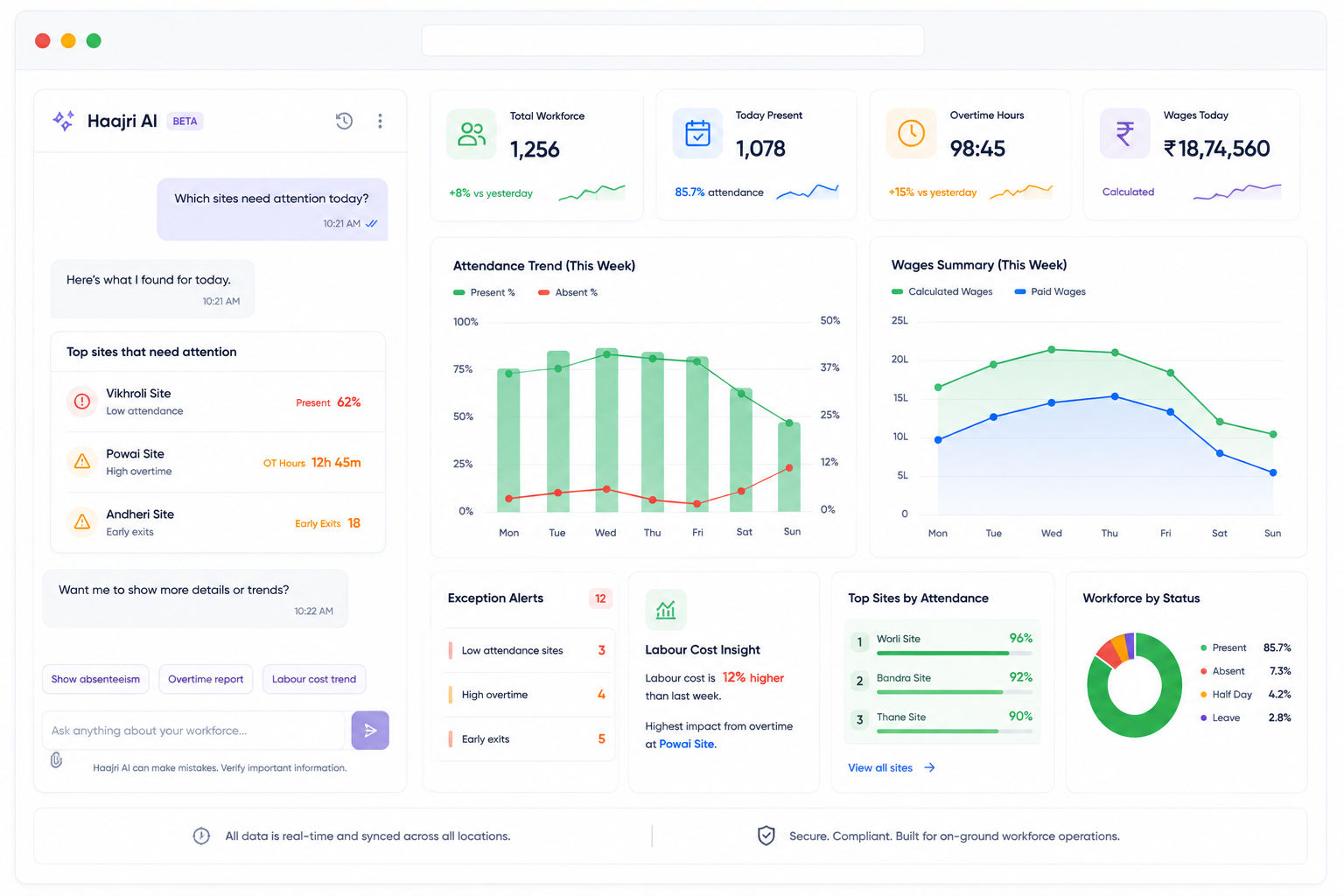Screen dimensions: 1344x896
Task: Open Early exits alert row
Action: pyautogui.click(x=528, y=738)
